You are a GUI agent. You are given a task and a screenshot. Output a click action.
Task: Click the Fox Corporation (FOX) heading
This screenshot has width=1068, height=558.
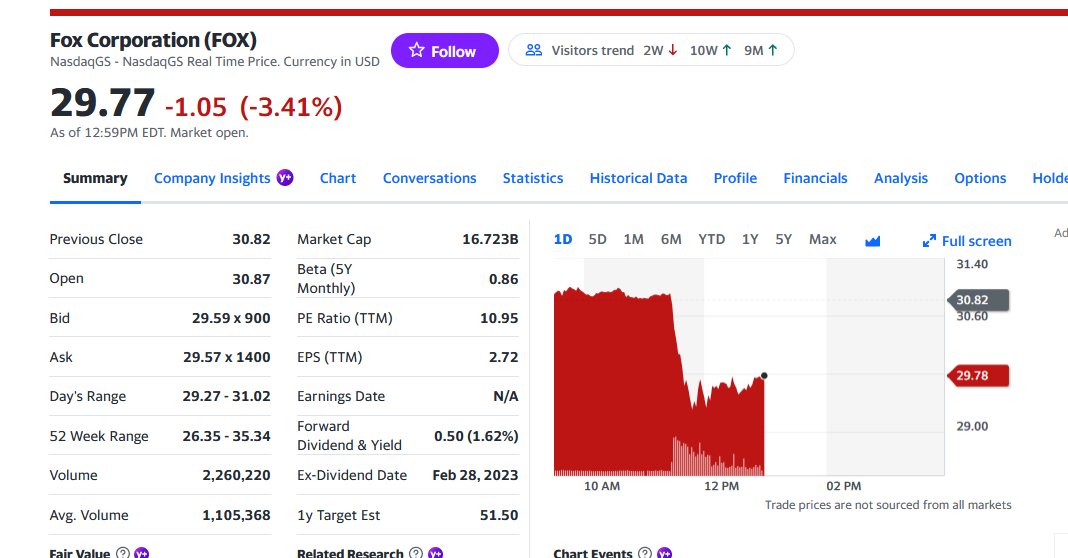click(x=153, y=40)
